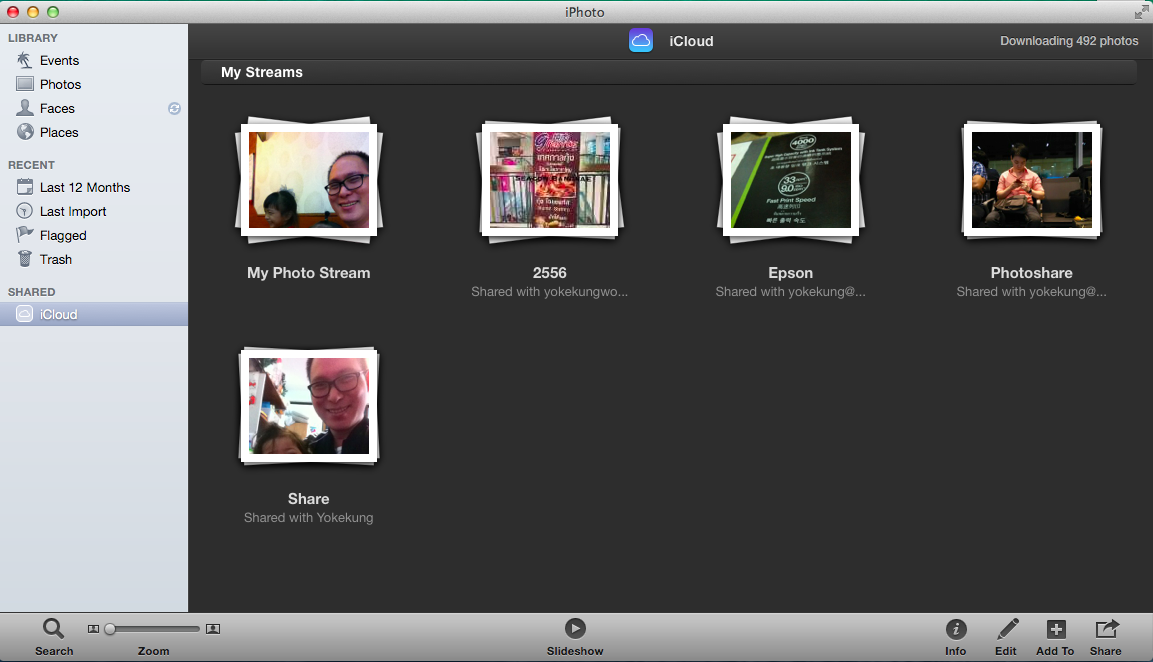
Task: Open the Add To menu
Action: click(x=1055, y=637)
